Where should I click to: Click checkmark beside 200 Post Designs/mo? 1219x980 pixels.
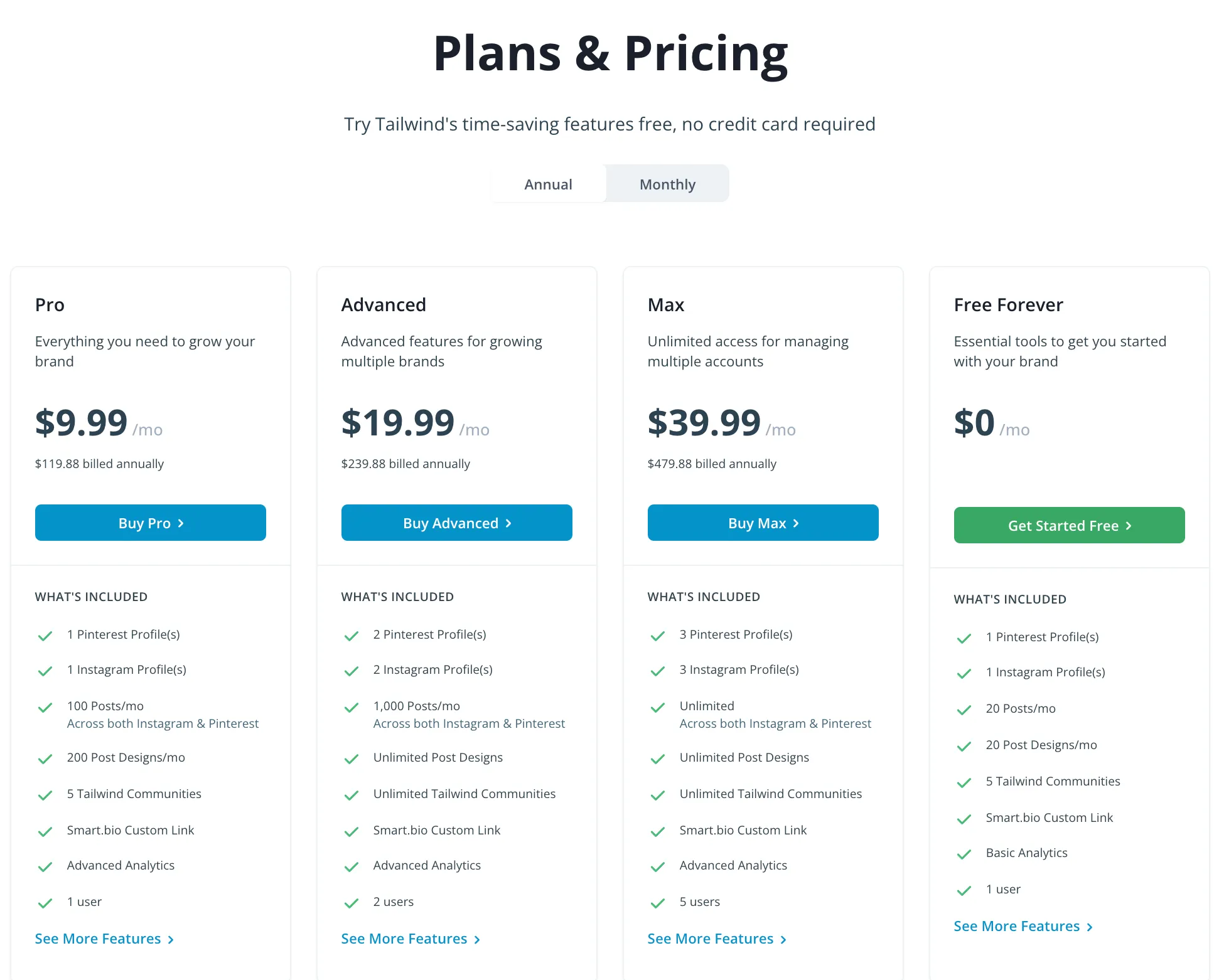tap(45, 759)
